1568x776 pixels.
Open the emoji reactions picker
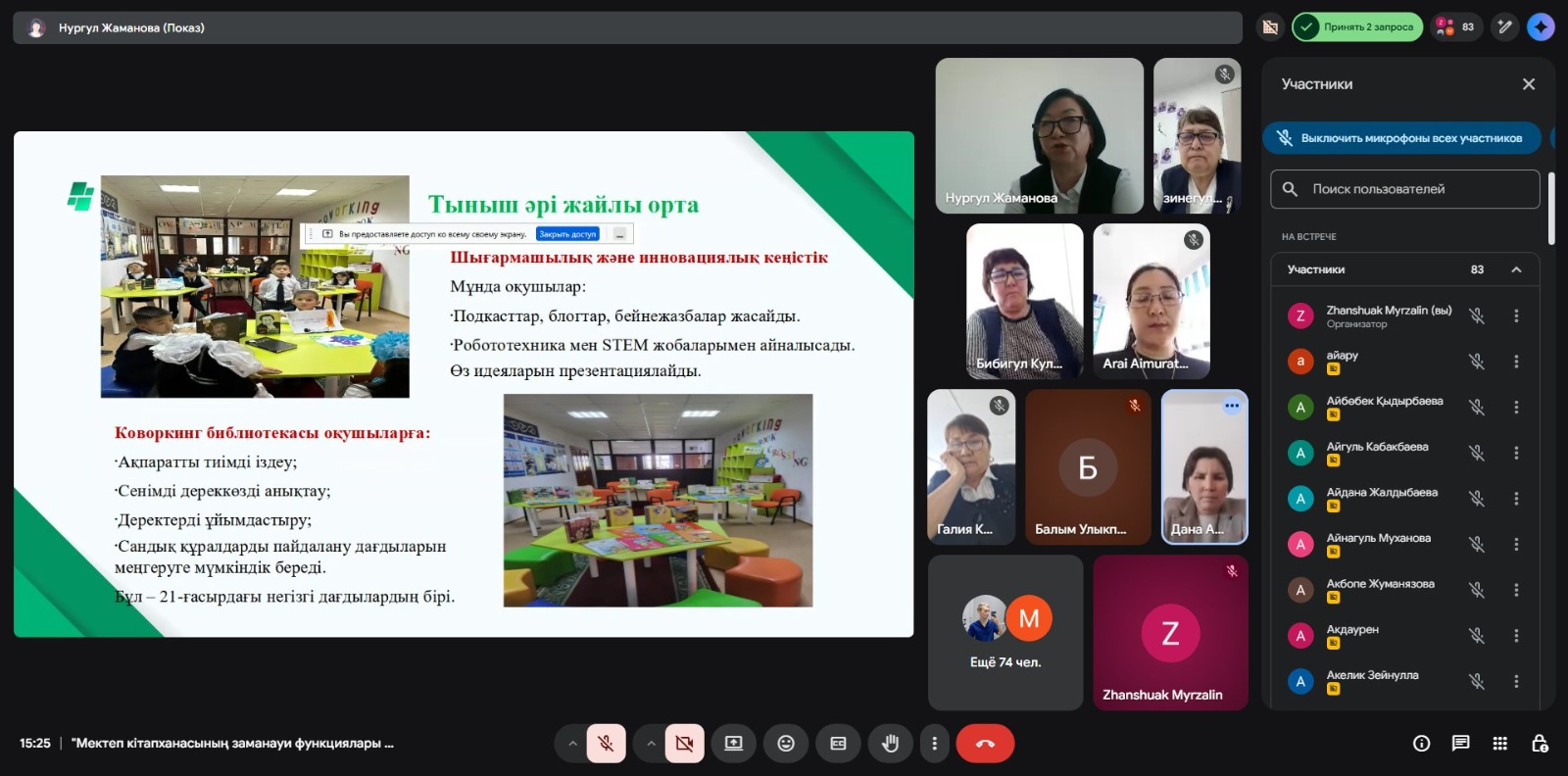click(786, 744)
